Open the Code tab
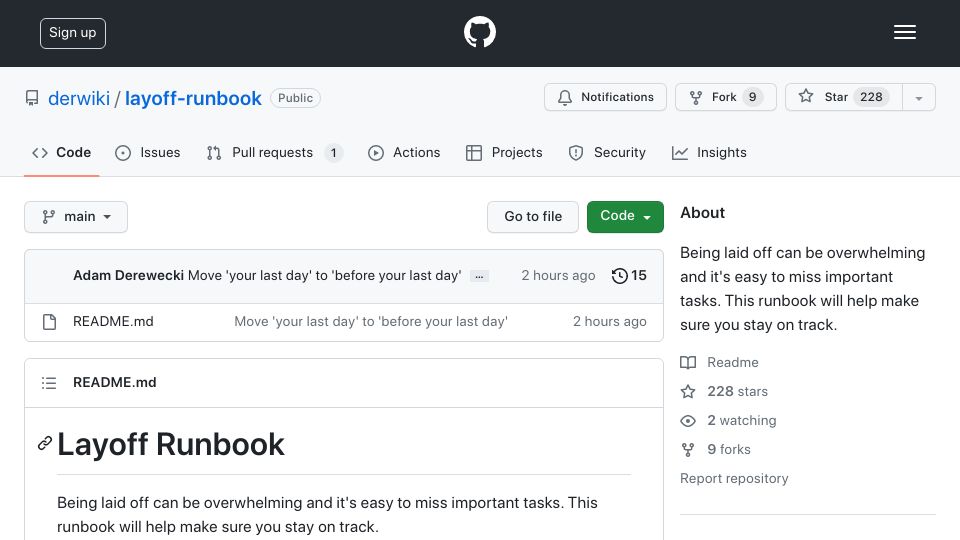This screenshot has height=540, width=960. 61,152
